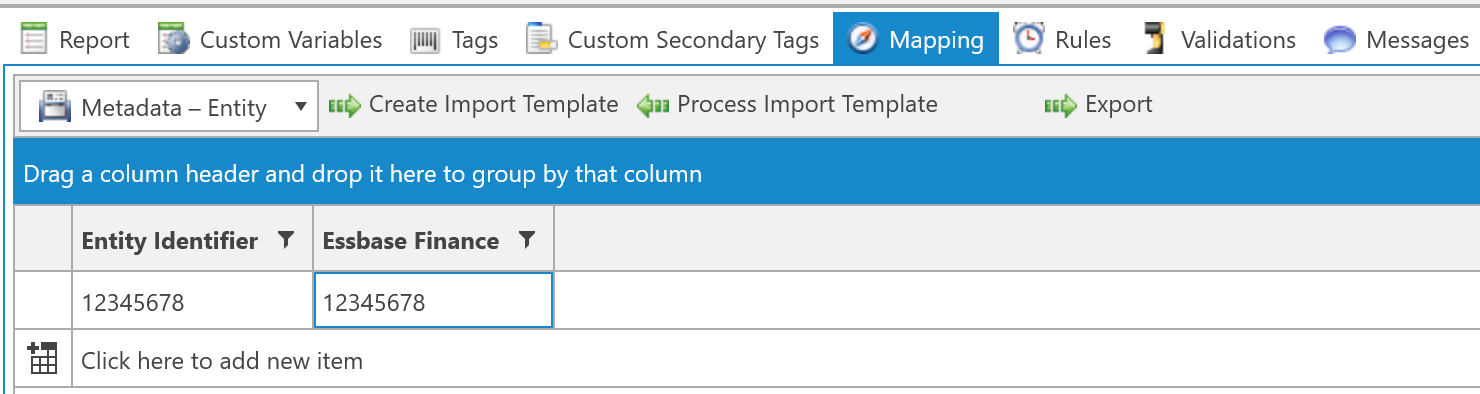This screenshot has height=394, width=1480.
Task: Click the Tags barcode icon
Action: pyautogui.click(x=425, y=40)
